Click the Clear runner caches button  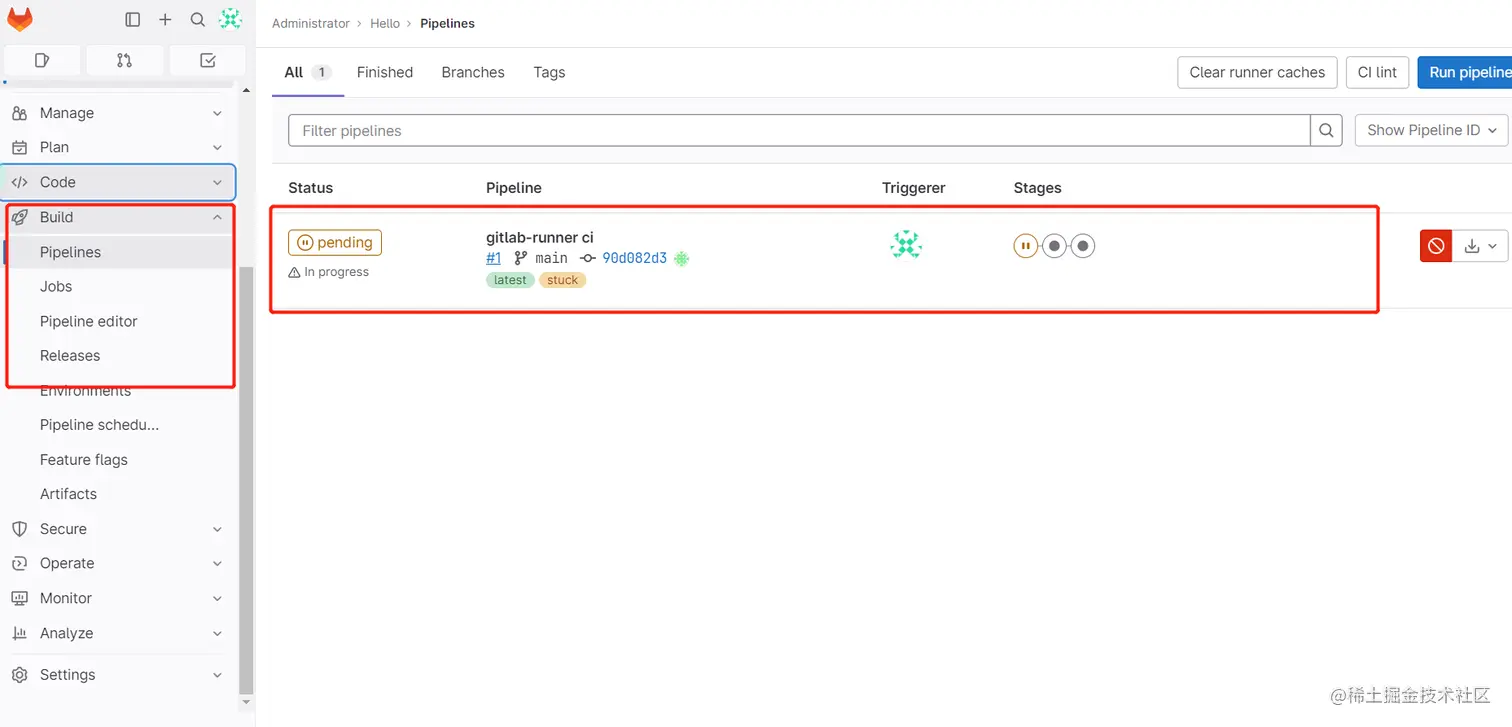coord(1257,72)
